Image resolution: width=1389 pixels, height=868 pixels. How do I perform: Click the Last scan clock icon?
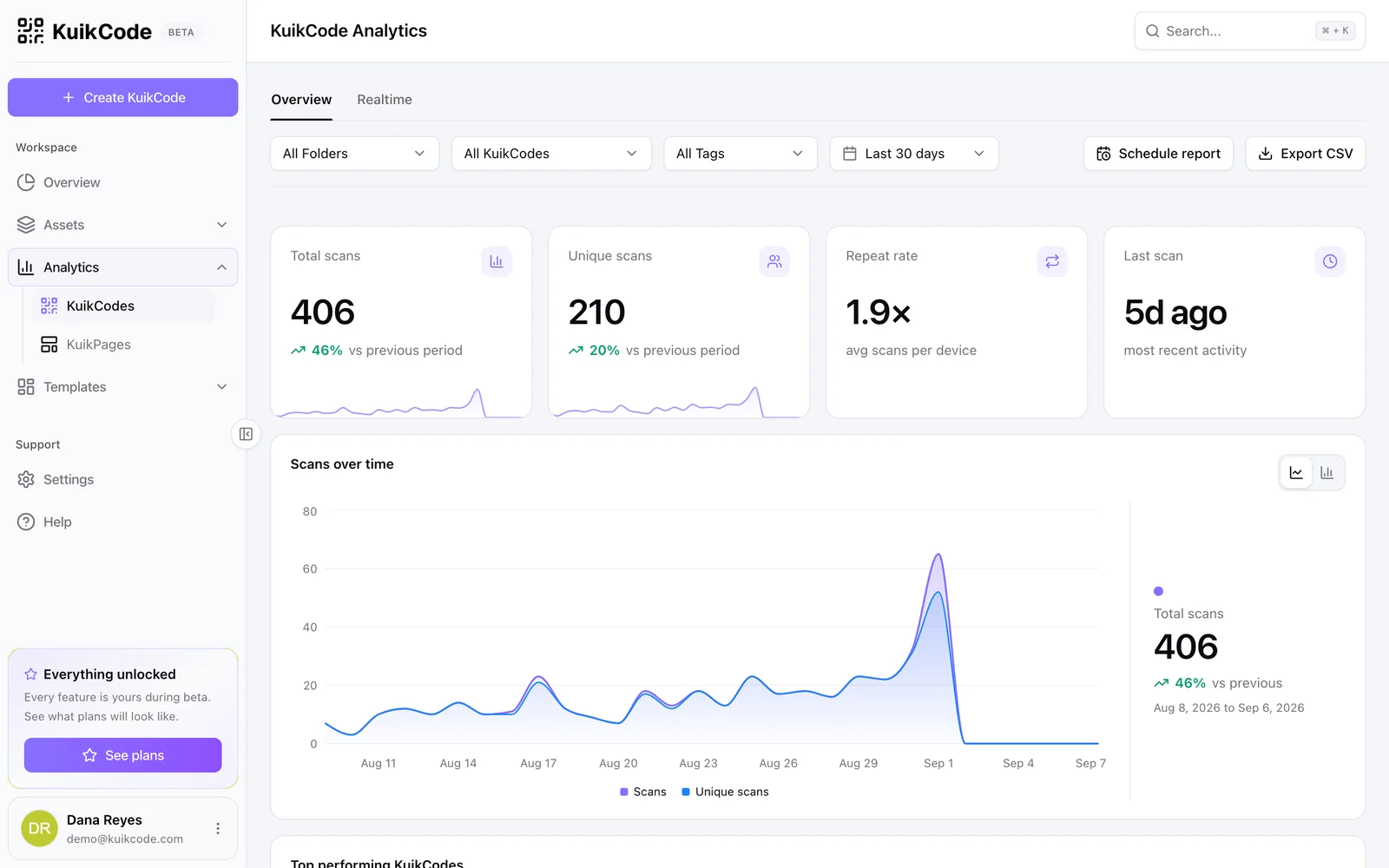click(1330, 261)
